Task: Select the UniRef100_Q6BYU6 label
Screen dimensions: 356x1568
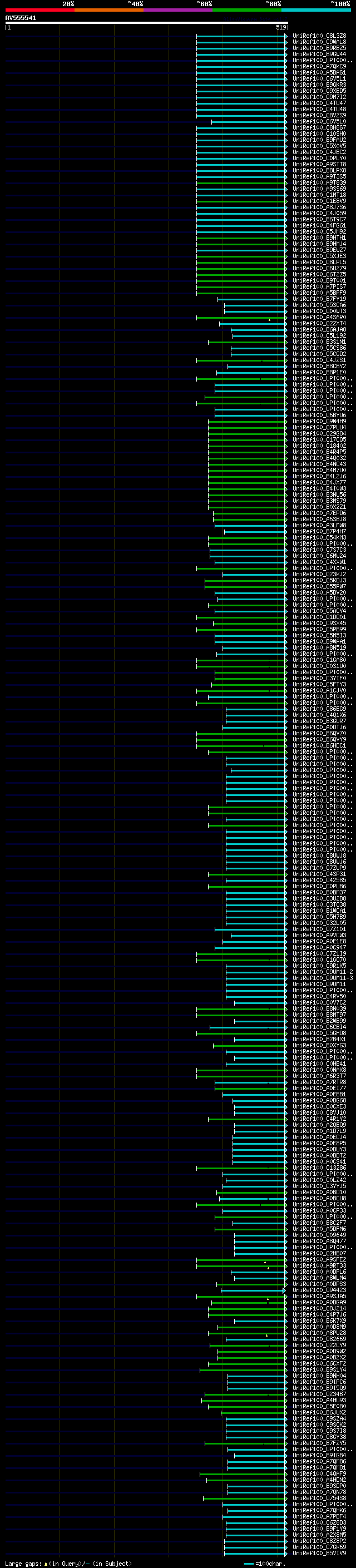Action: (x=319, y=415)
